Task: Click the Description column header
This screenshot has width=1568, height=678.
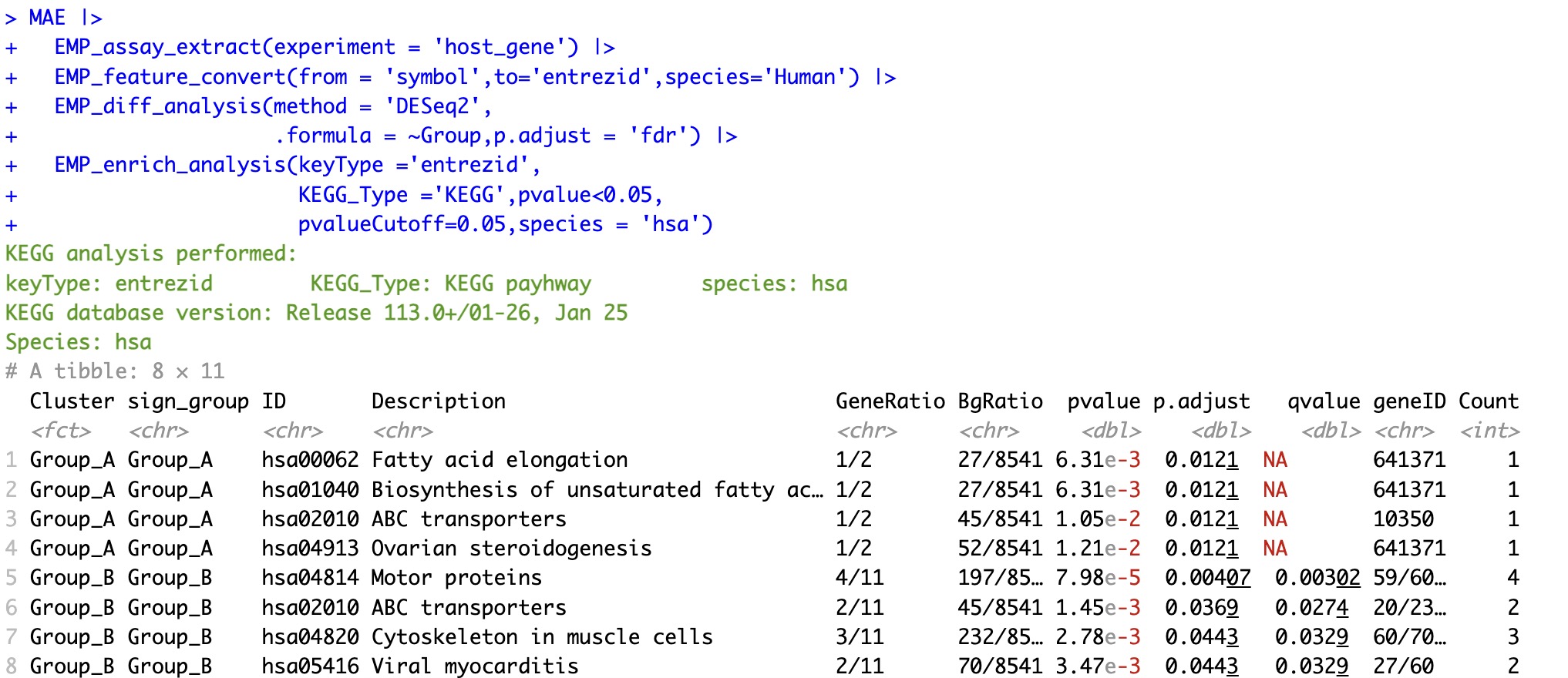Action: coord(438,401)
